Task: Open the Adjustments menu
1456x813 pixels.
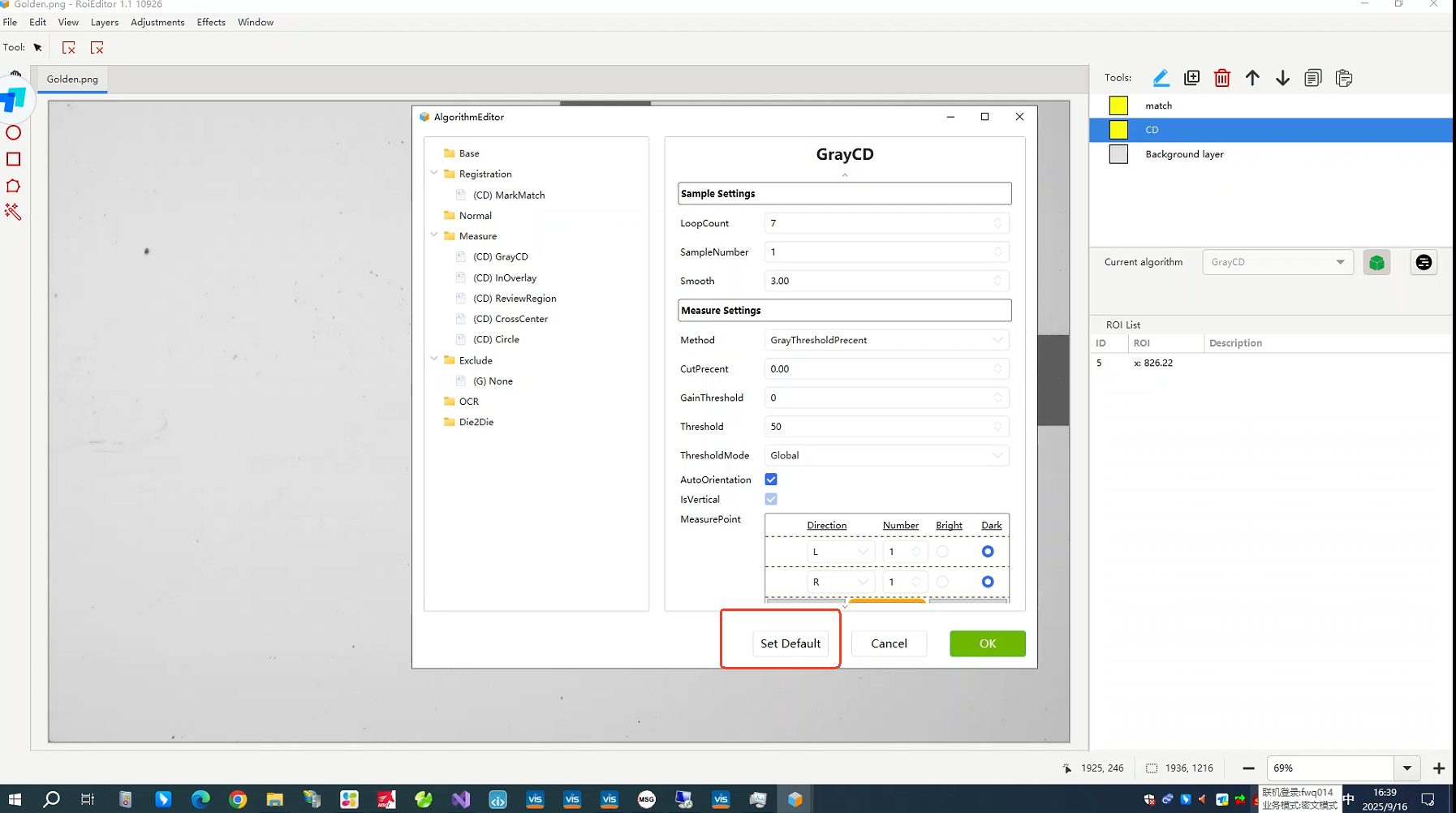Action: click(157, 22)
